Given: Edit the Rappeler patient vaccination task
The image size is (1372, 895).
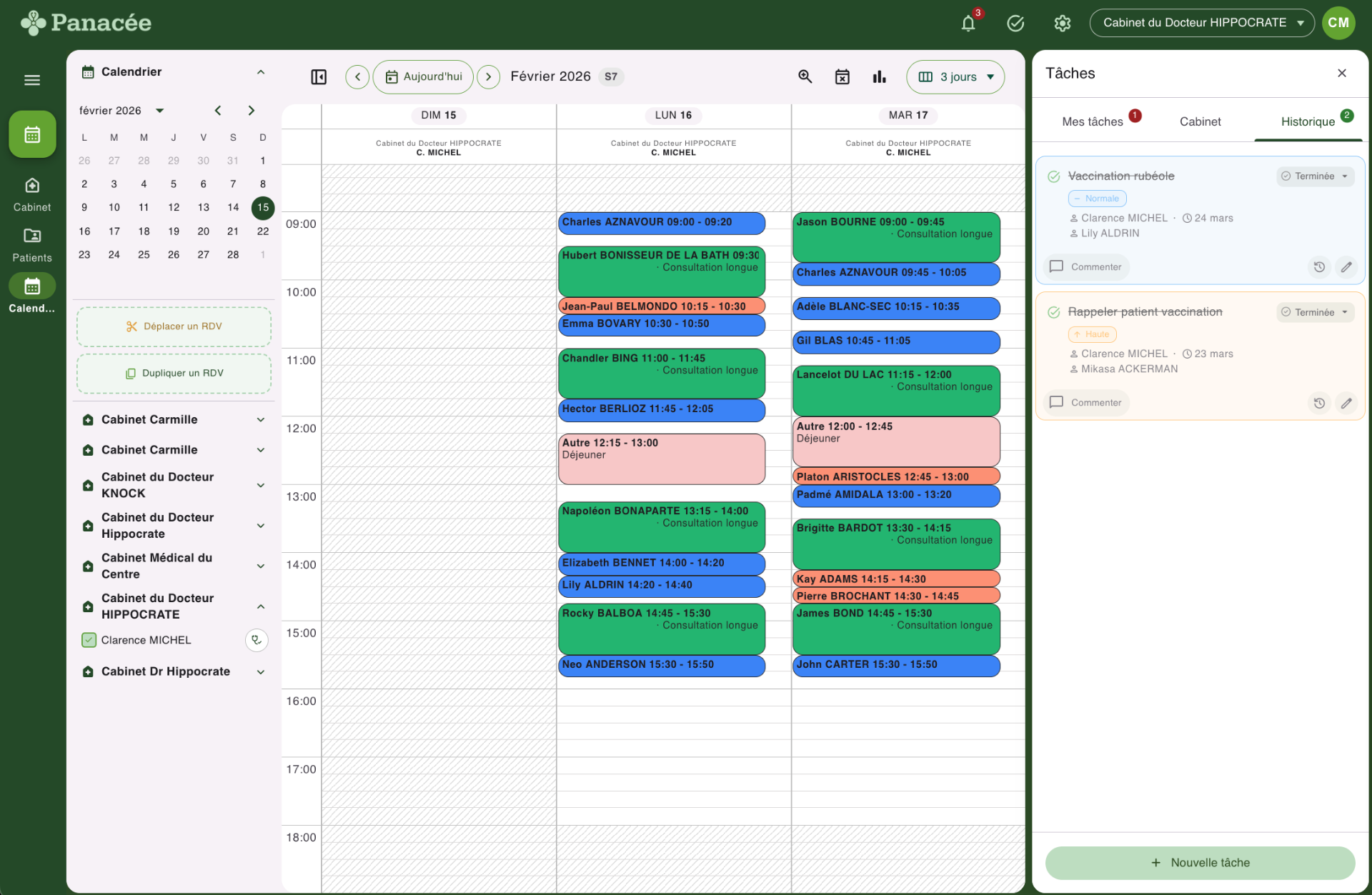Looking at the screenshot, I should coord(1346,403).
